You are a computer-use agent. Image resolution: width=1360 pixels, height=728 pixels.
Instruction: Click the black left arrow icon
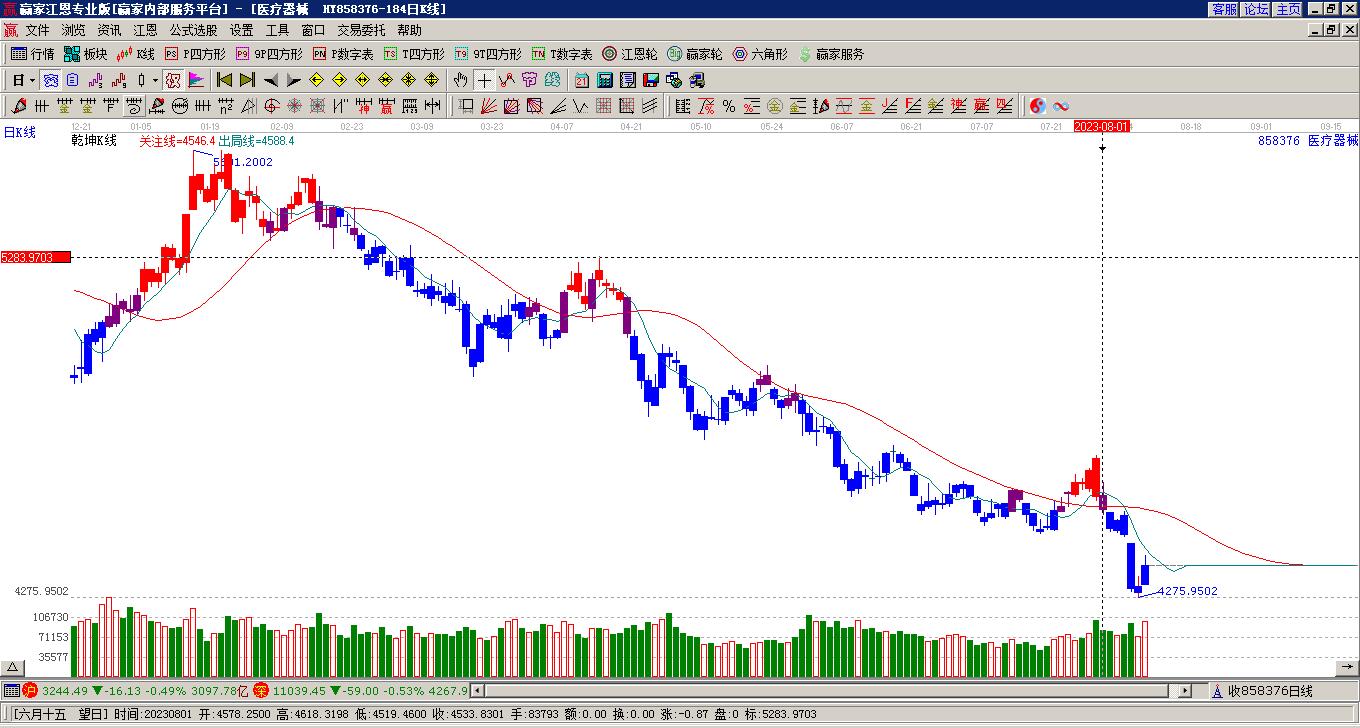point(270,80)
